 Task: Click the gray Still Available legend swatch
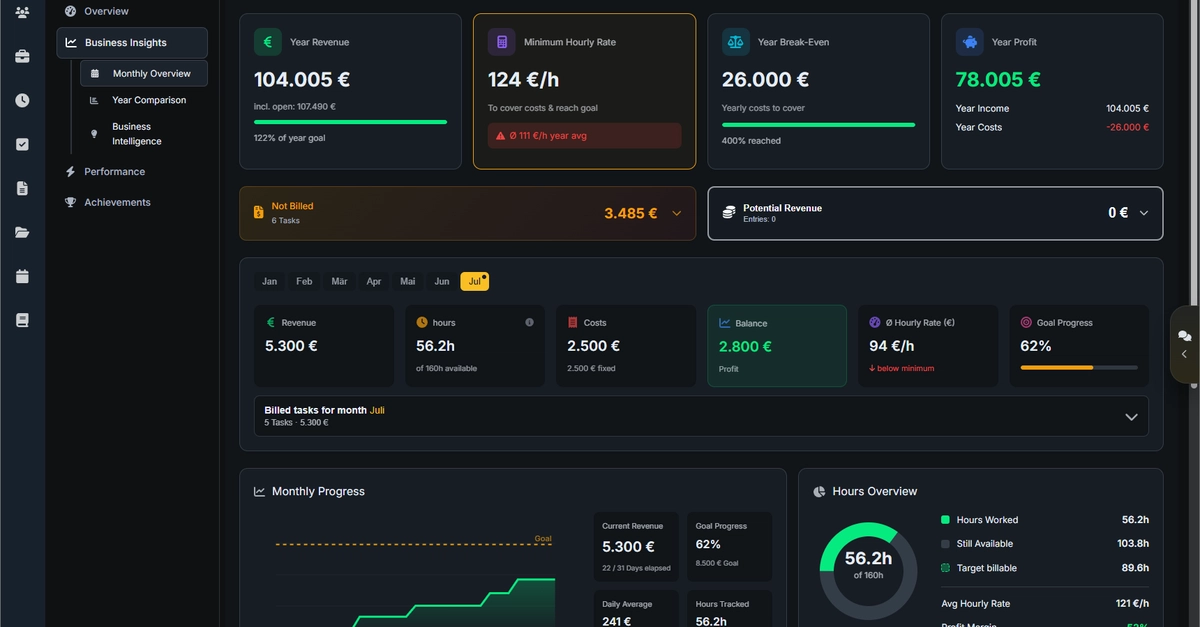click(x=945, y=544)
